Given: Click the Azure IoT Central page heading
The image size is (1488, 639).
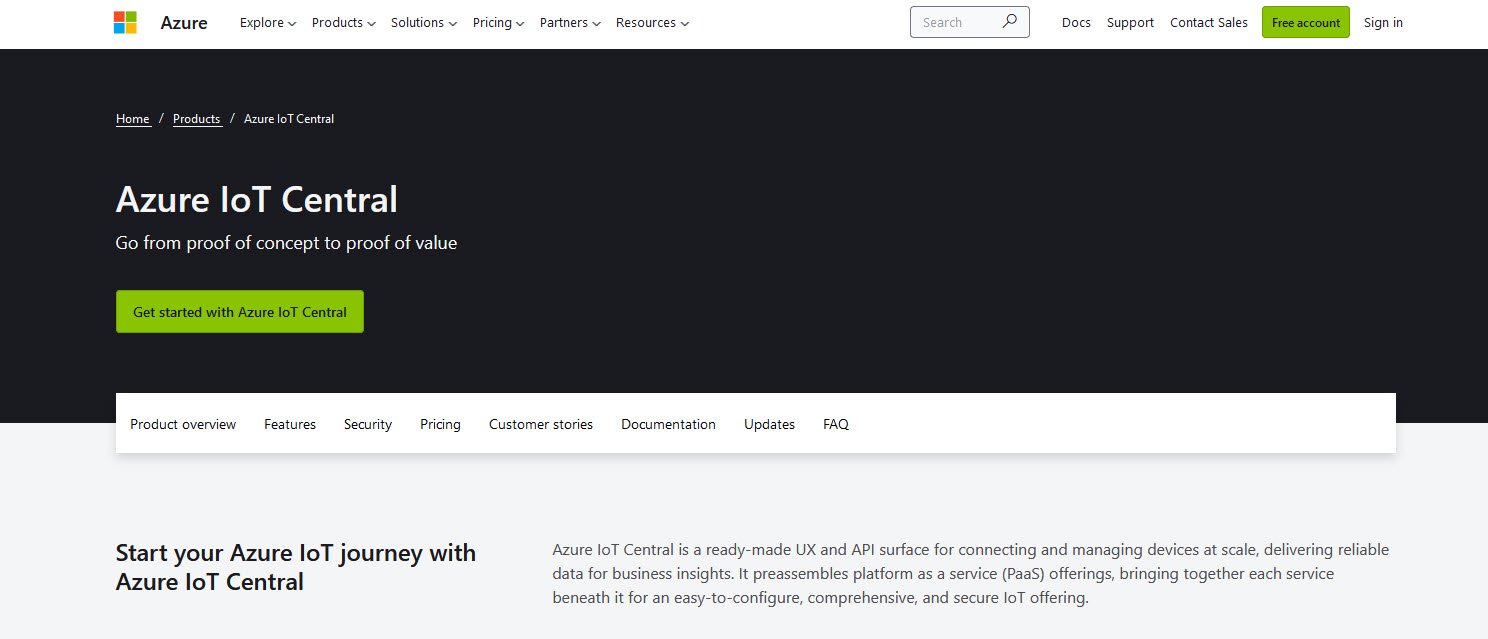Looking at the screenshot, I should (x=257, y=199).
